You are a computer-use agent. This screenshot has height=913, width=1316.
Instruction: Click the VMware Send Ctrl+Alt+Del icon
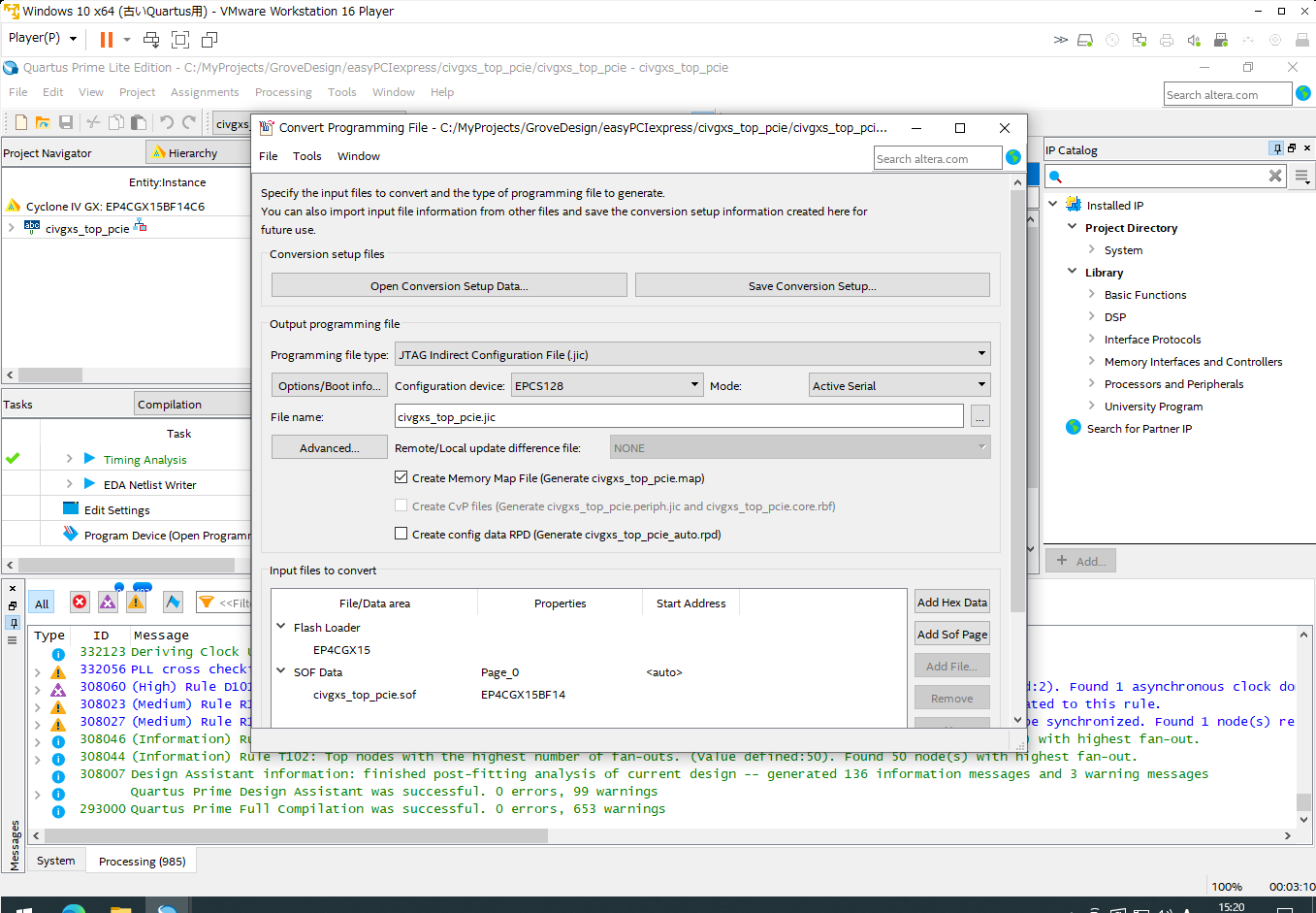(x=151, y=39)
